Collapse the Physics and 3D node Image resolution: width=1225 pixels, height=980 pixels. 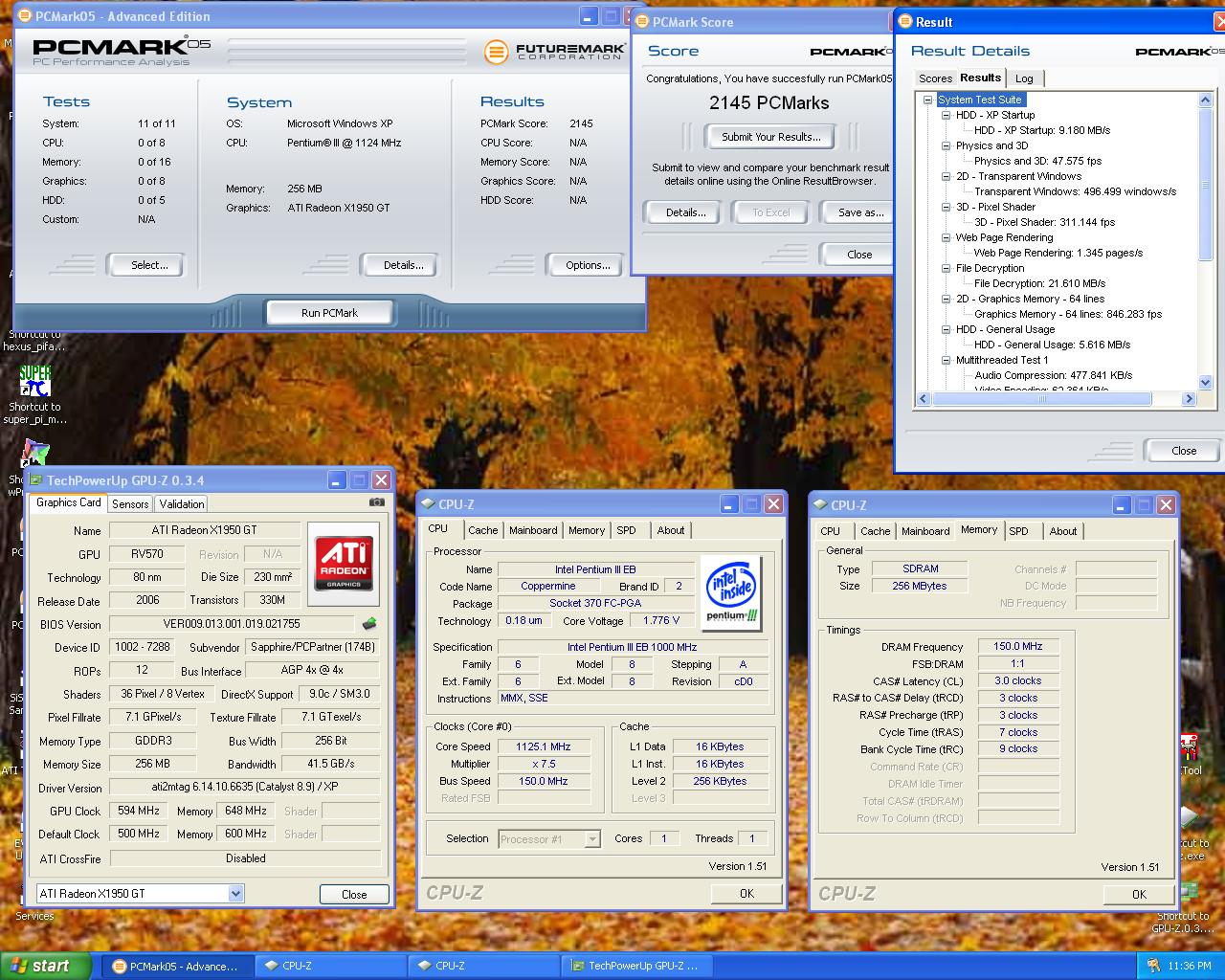(x=946, y=145)
